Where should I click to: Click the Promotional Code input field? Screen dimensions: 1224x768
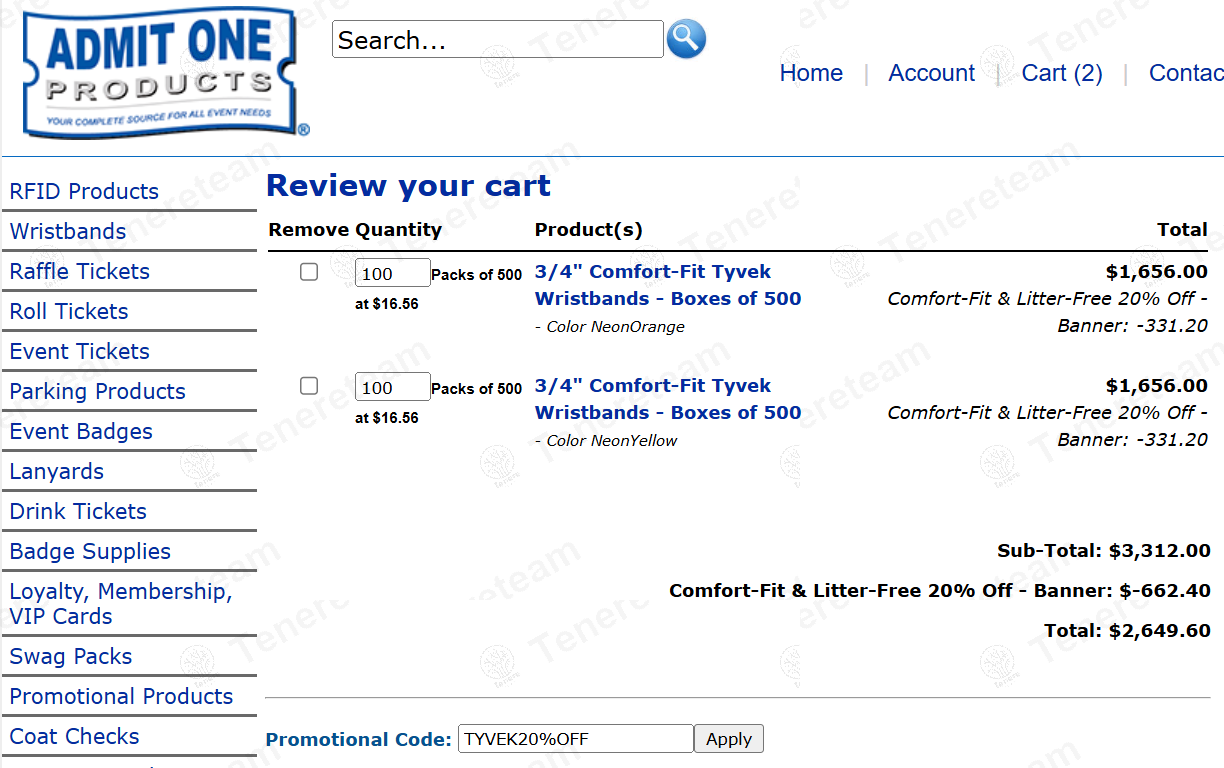(575, 739)
